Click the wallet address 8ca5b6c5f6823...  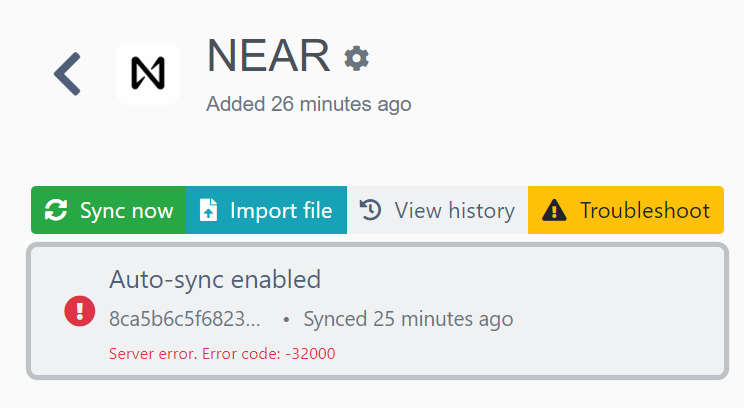pos(185,319)
